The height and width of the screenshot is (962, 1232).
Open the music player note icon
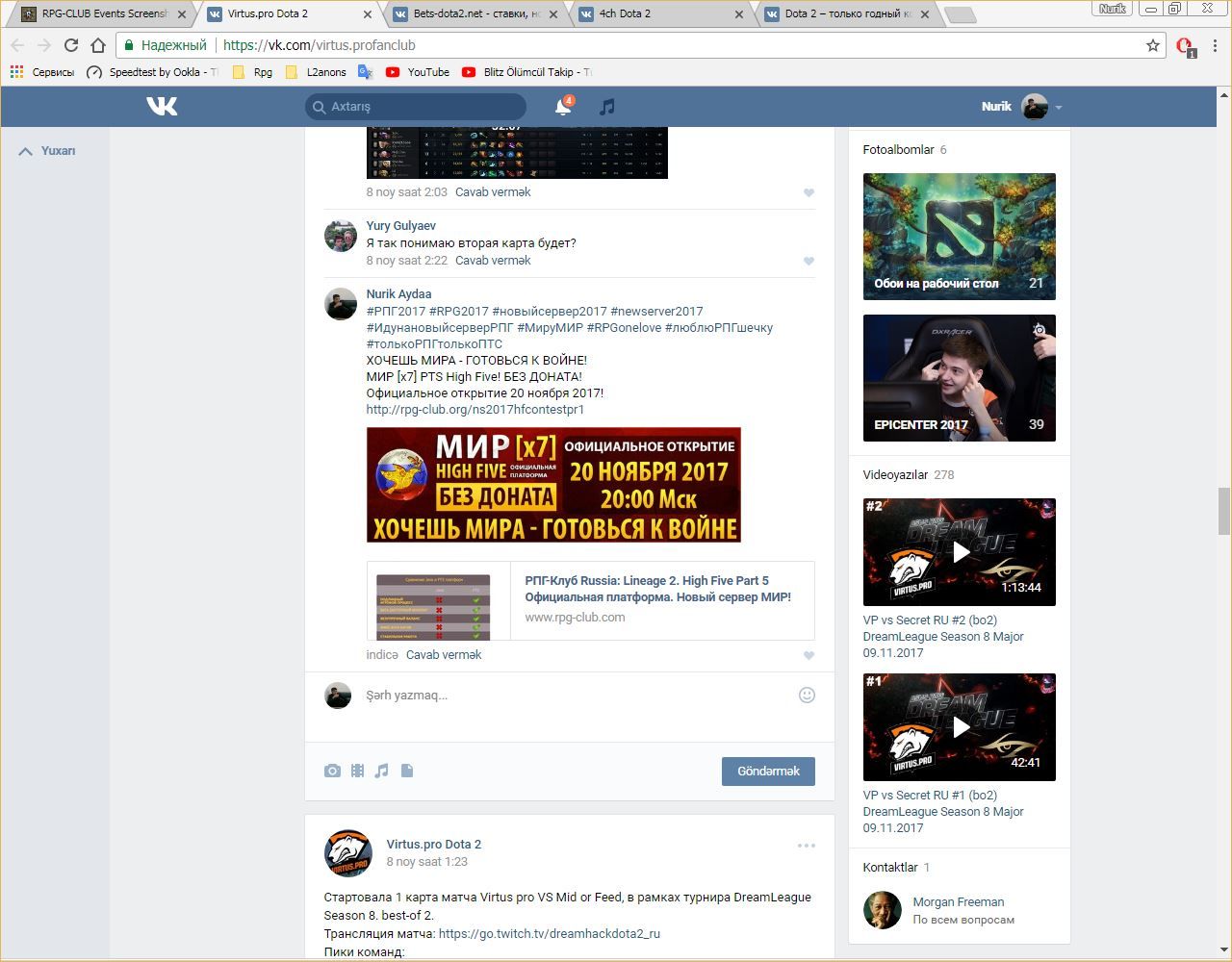click(606, 107)
